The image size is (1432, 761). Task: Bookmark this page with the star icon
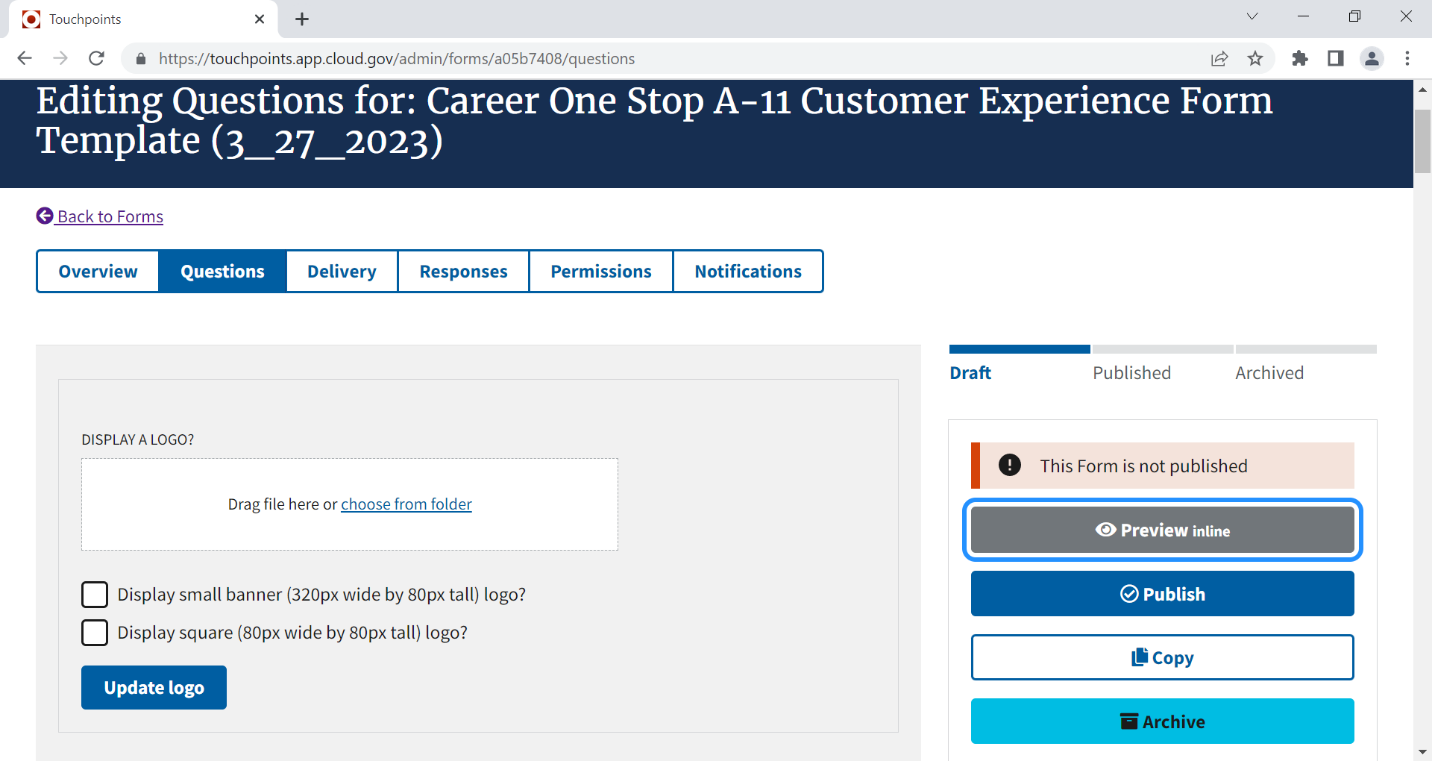1255,59
